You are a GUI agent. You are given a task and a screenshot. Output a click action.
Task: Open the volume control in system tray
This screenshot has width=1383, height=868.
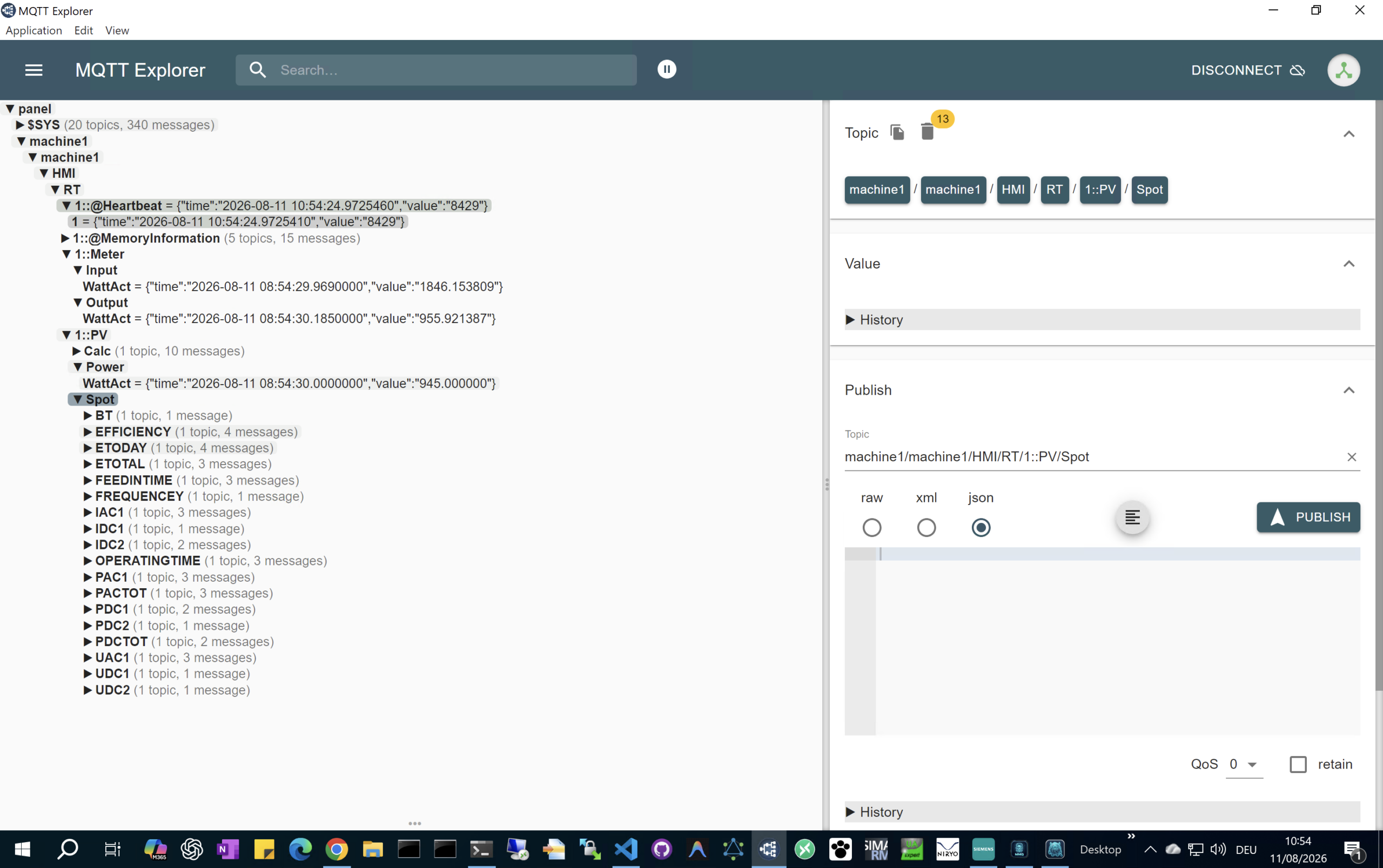1218,849
